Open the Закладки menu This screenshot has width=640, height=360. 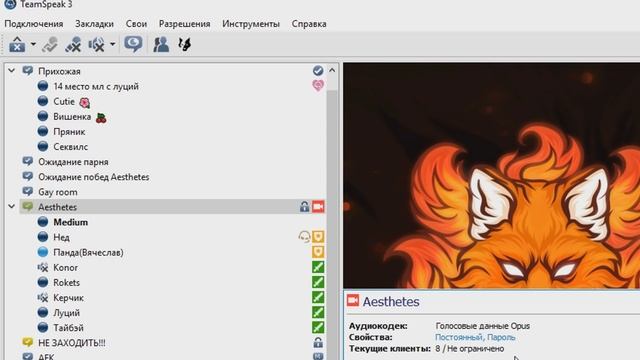pyautogui.click(x=94, y=24)
